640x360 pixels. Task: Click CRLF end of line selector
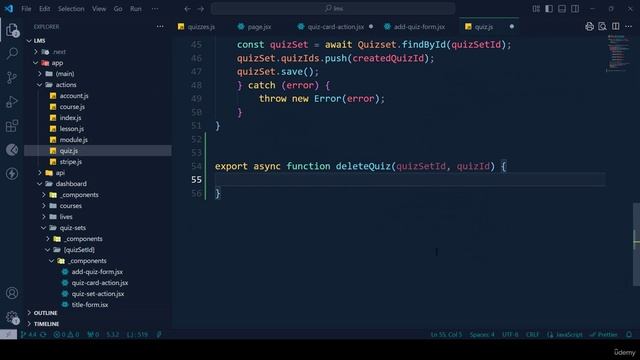pyautogui.click(x=533, y=334)
